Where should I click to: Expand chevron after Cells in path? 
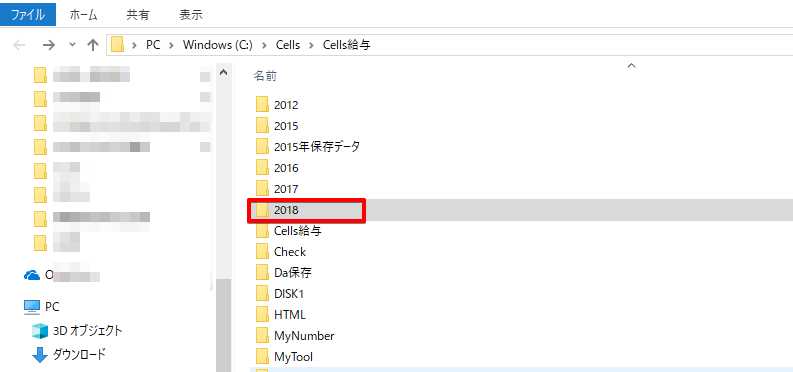(x=312, y=45)
